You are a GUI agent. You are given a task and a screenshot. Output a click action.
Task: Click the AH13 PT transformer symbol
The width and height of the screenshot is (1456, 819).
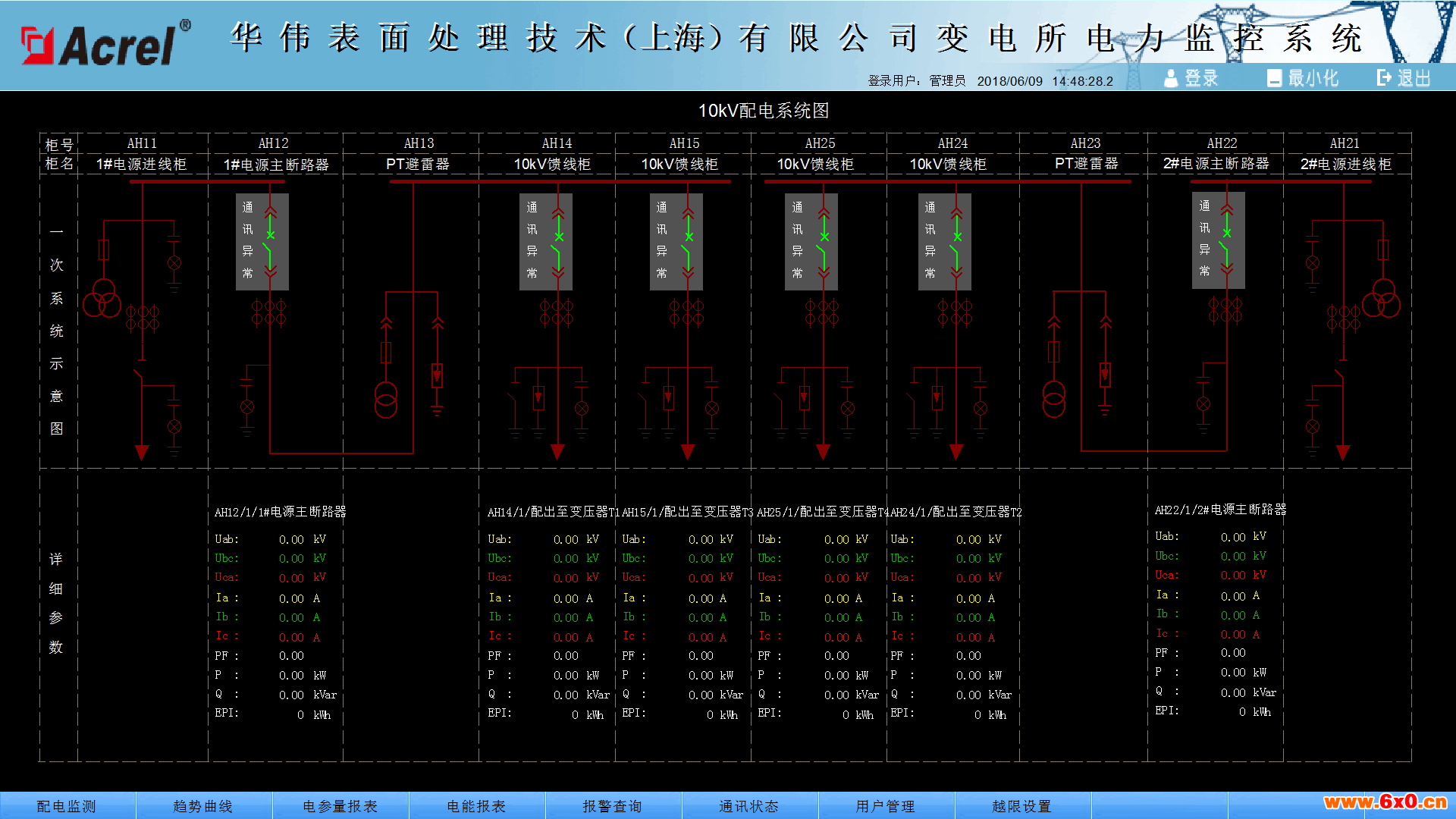click(386, 400)
